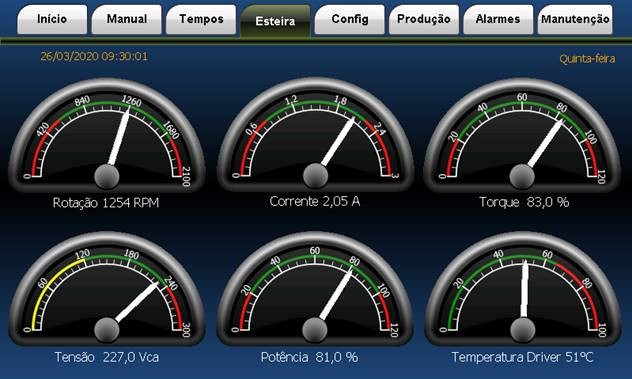Click the Temperatura Driver gauge dial

point(522,289)
